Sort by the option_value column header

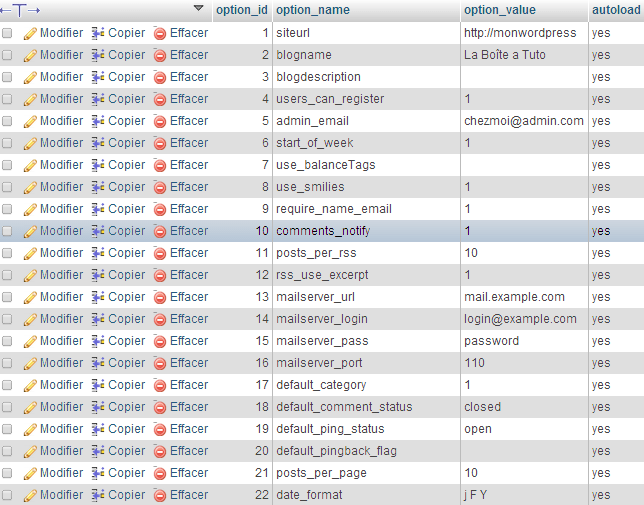click(500, 10)
